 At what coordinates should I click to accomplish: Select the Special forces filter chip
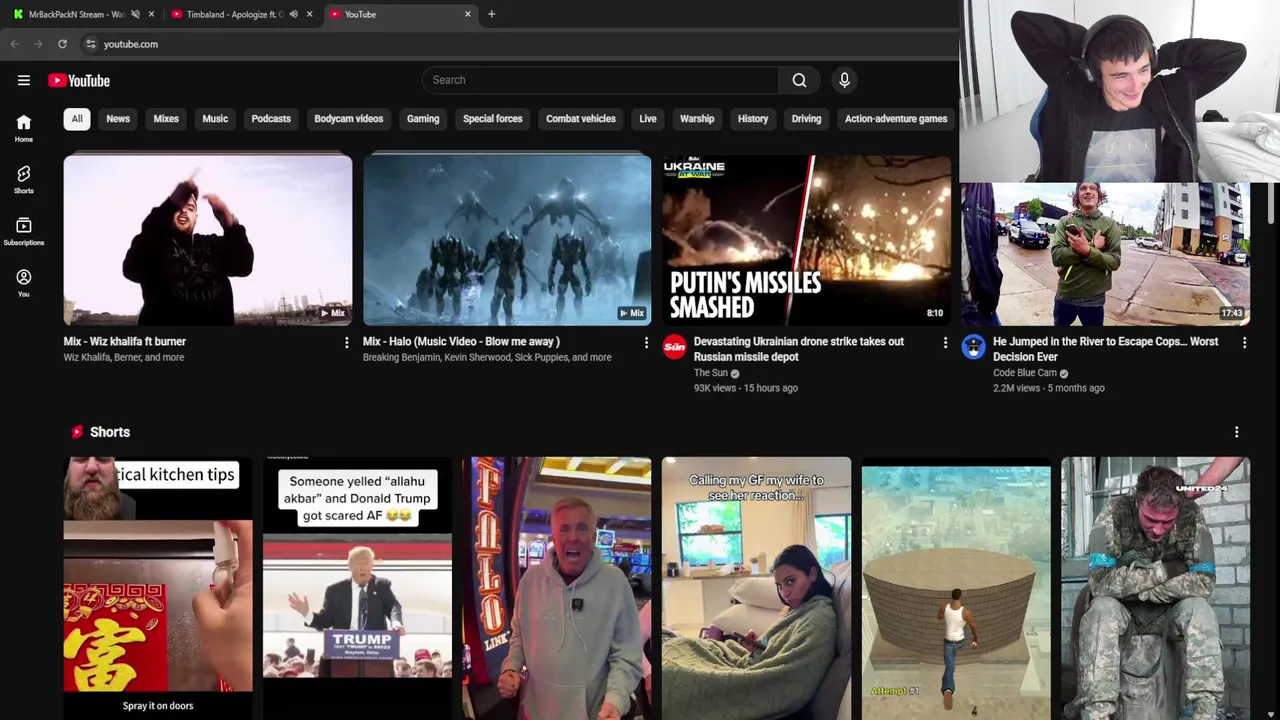click(x=493, y=119)
